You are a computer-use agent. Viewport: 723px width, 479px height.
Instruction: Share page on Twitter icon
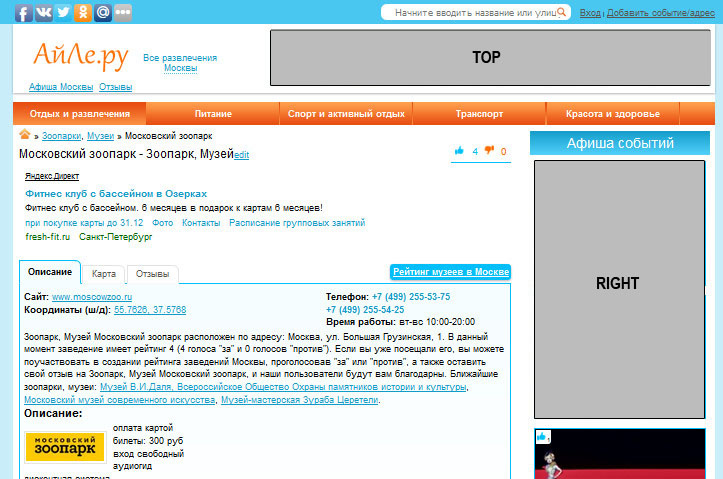[63, 13]
